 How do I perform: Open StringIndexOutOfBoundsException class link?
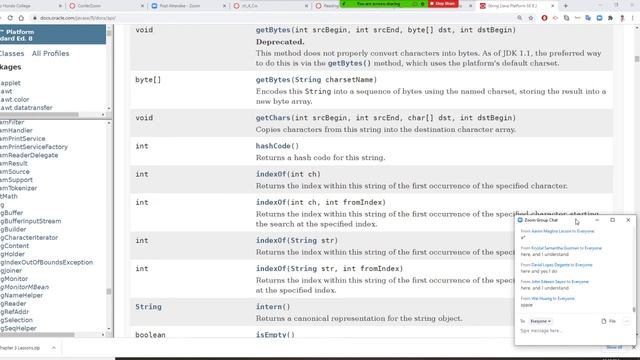tap(47, 262)
